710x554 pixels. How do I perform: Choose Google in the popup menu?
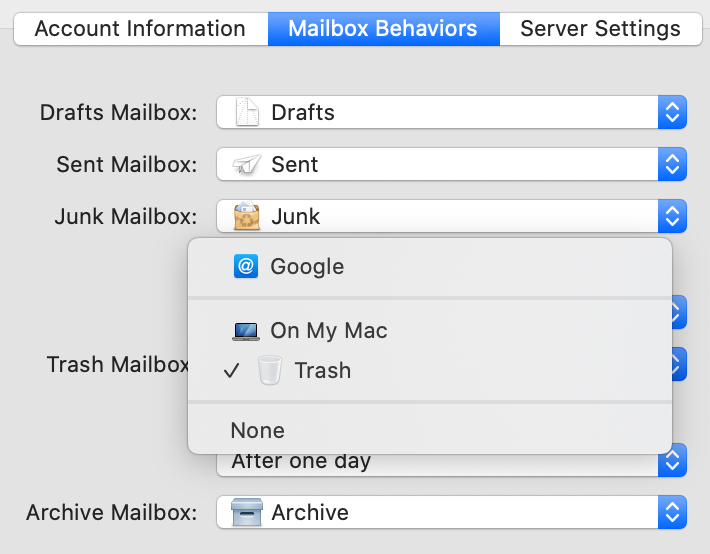point(430,266)
